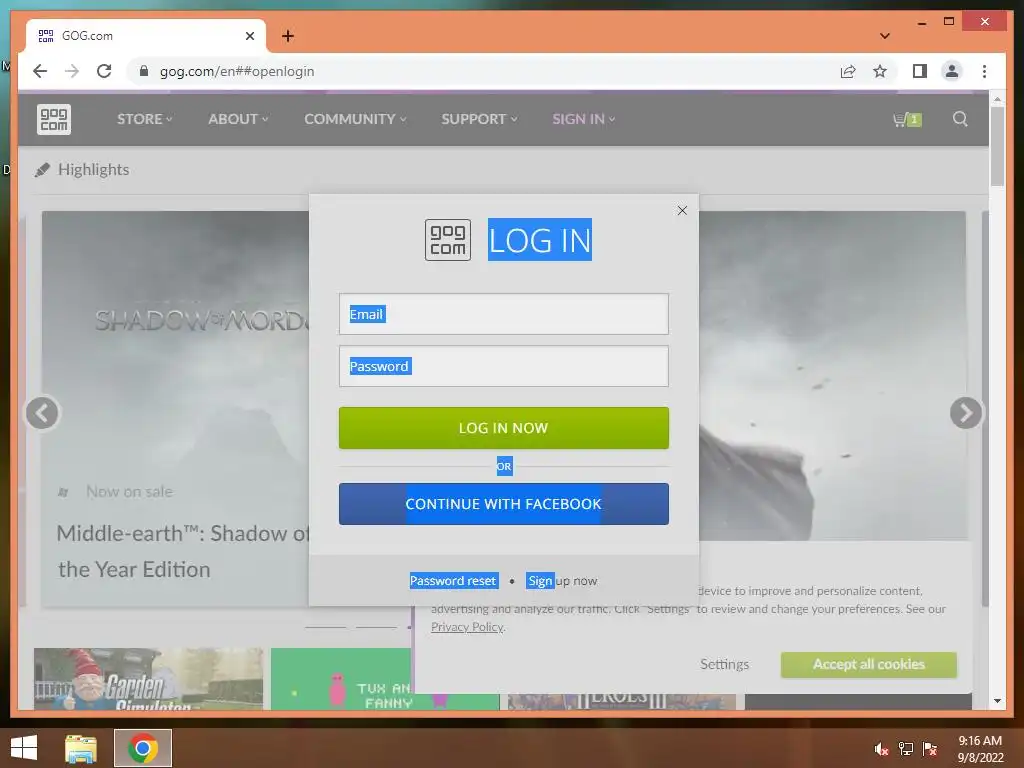Expand the ABOUT menu

238,119
